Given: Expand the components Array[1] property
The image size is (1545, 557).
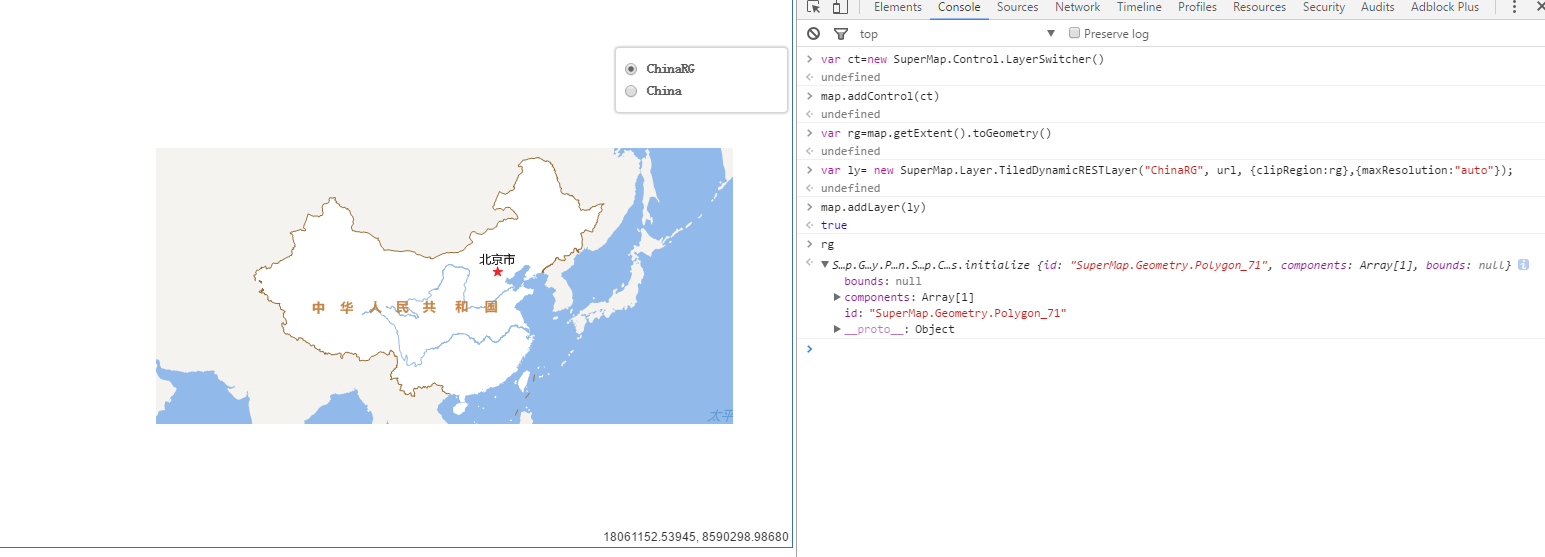Looking at the screenshot, I should tap(838, 297).
